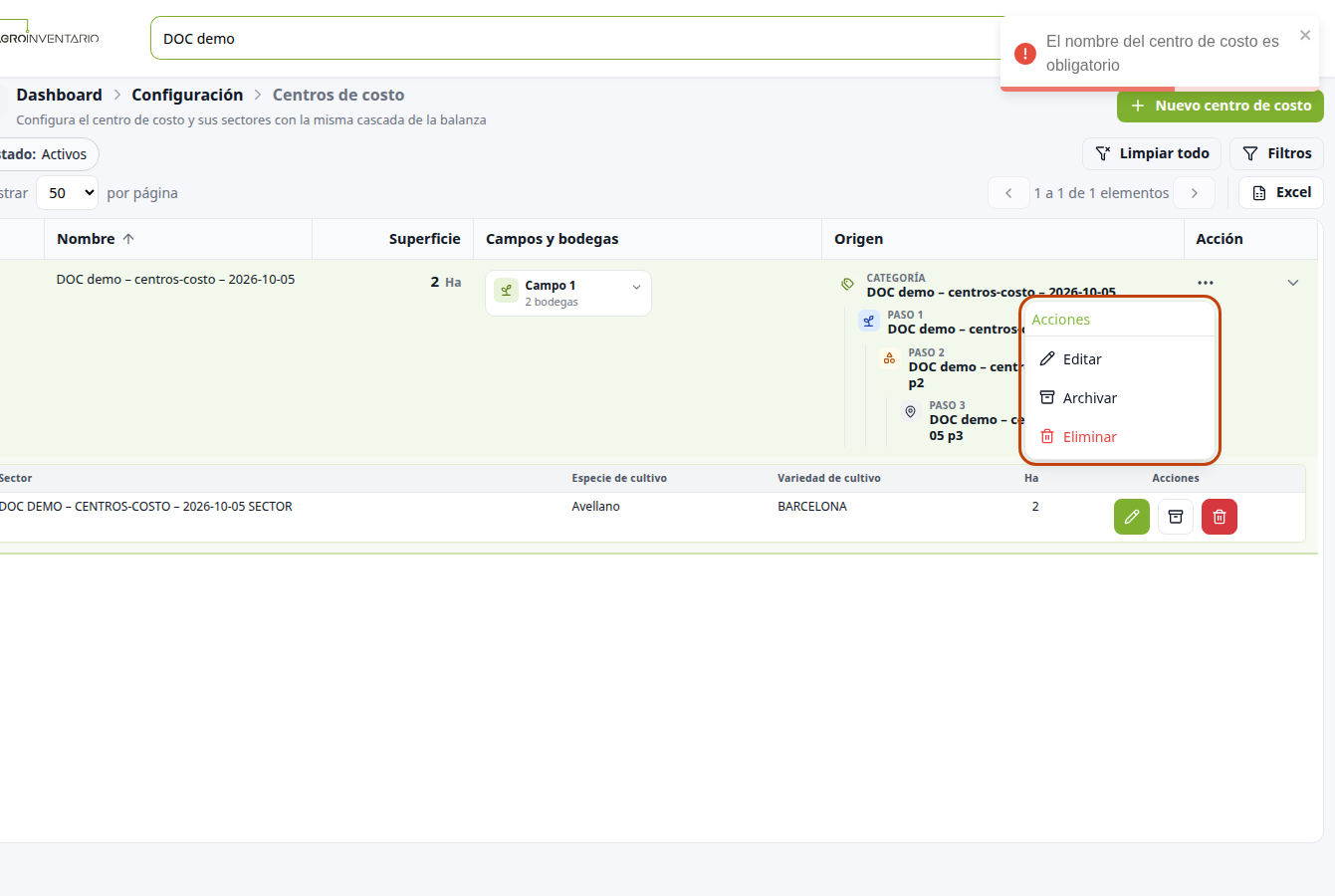The height and width of the screenshot is (896, 1335).
Task: Click the DOC demo search field
Action: point(577,39)
